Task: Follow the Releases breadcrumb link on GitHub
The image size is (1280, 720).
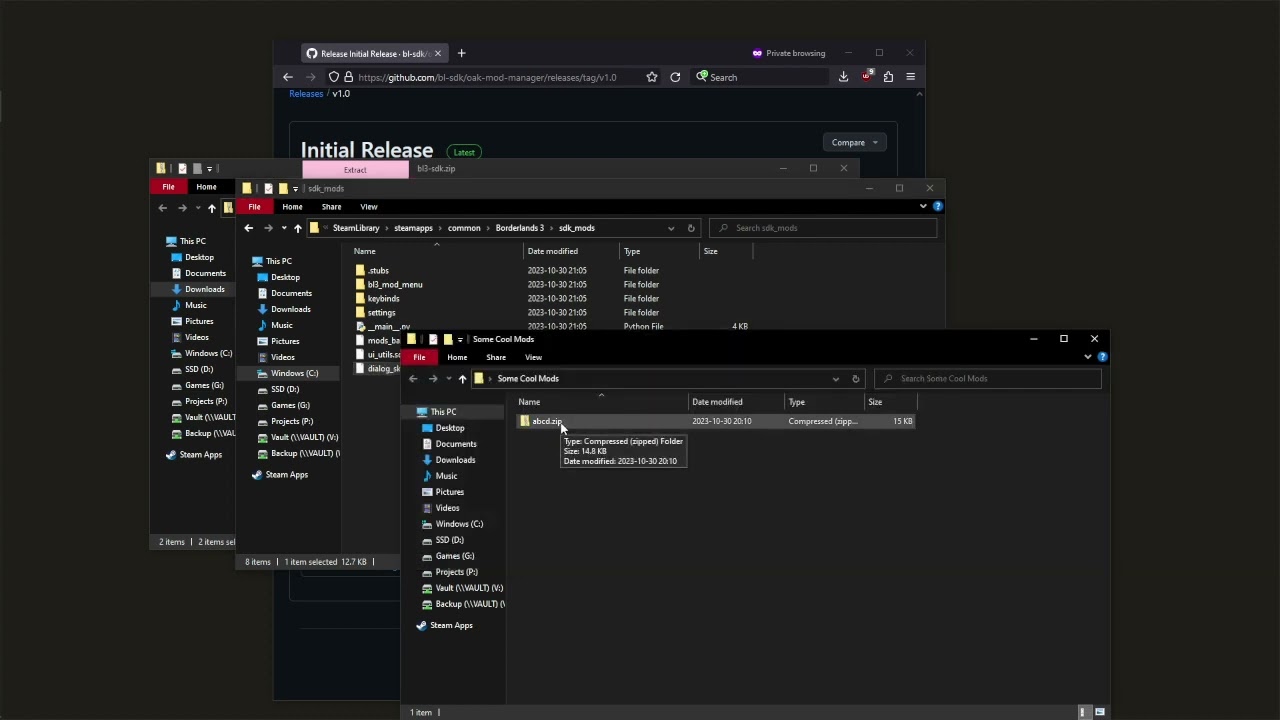Action: 306,94
